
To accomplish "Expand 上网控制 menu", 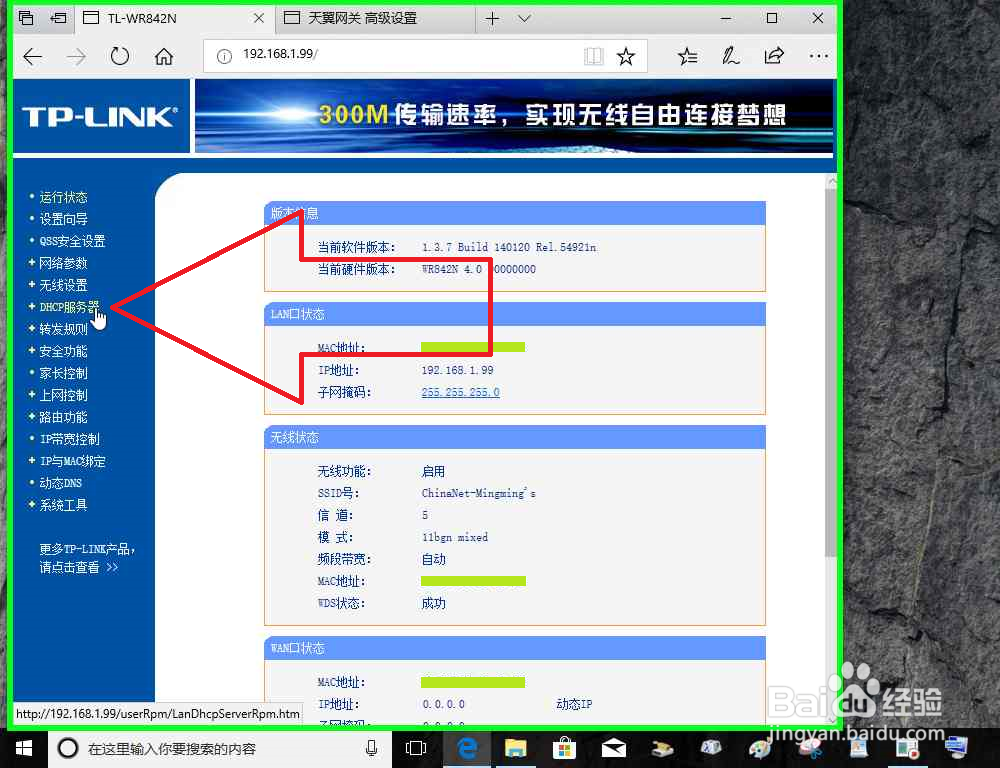I will 62,395.
